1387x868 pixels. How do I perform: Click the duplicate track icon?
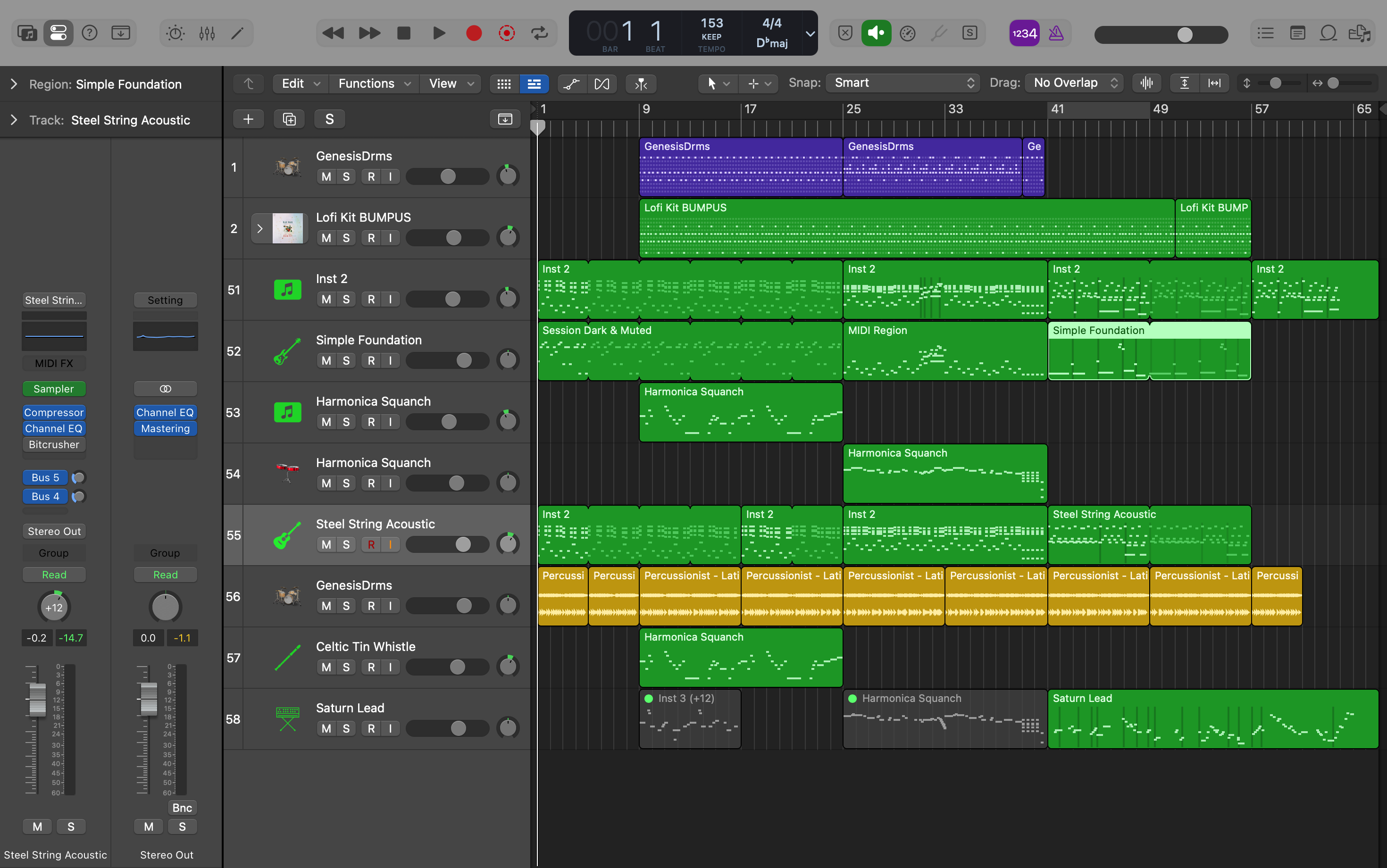click(x=289, y=119)
